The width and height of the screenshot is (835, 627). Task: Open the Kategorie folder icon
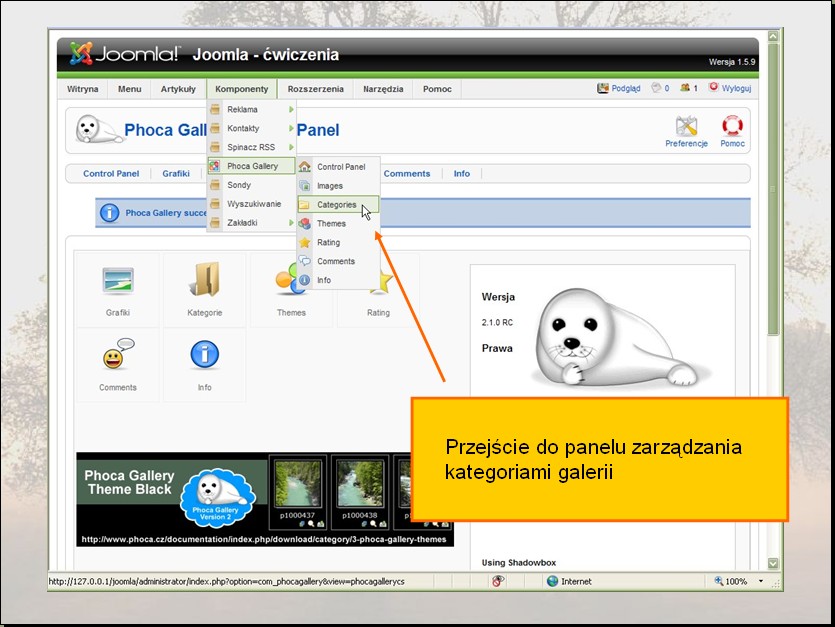pos(204,279)
